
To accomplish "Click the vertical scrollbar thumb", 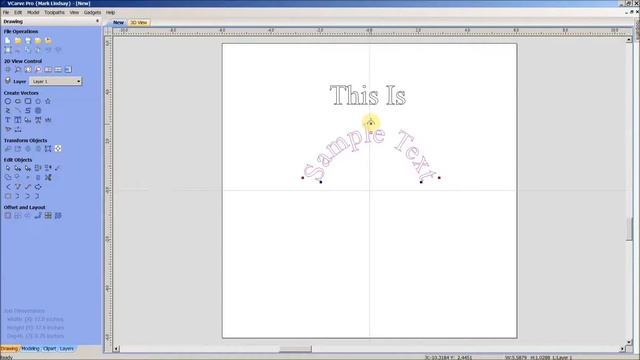I will point(629,229).
